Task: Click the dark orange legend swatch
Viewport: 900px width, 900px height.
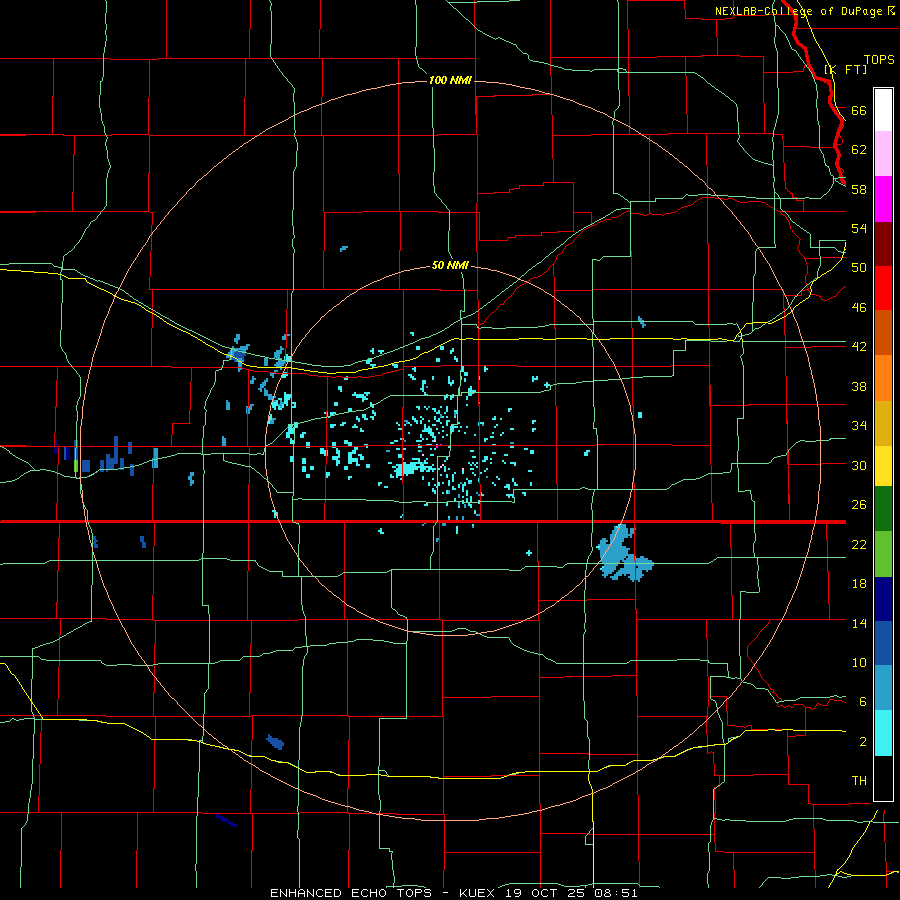Action: (x=883, y=333)
